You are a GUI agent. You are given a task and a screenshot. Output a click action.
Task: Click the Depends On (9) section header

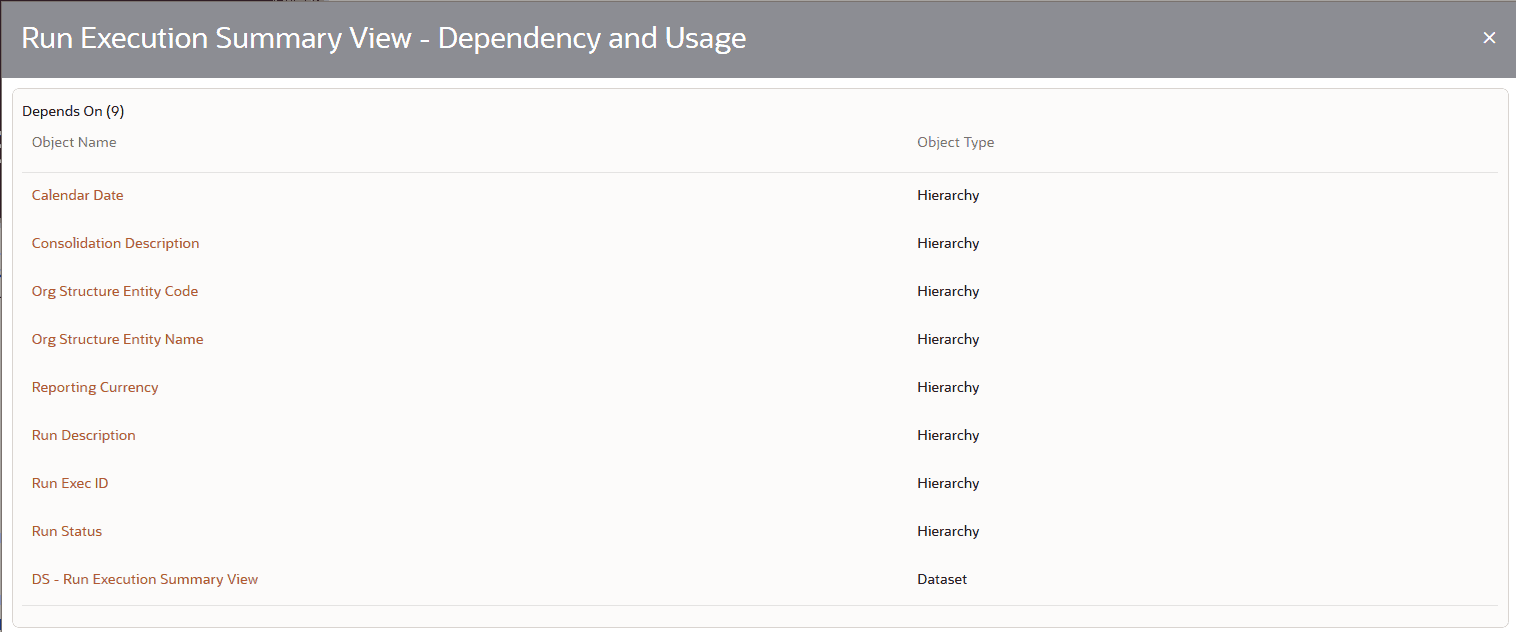click(x=73, y=110)
